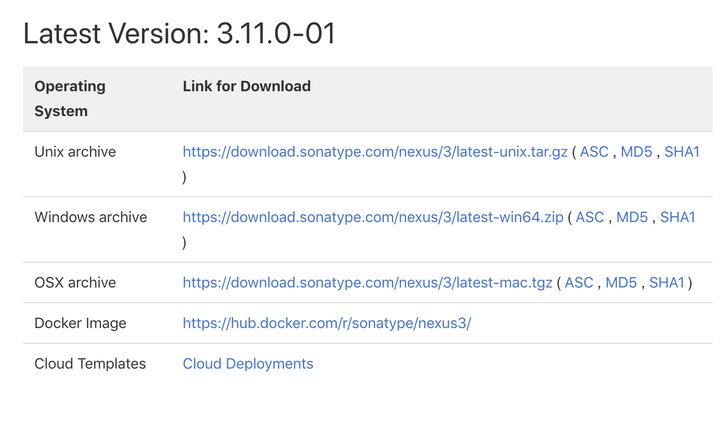
Task: Open the SHA1 link for OSX archive
Action: click(x=667, y=283)
